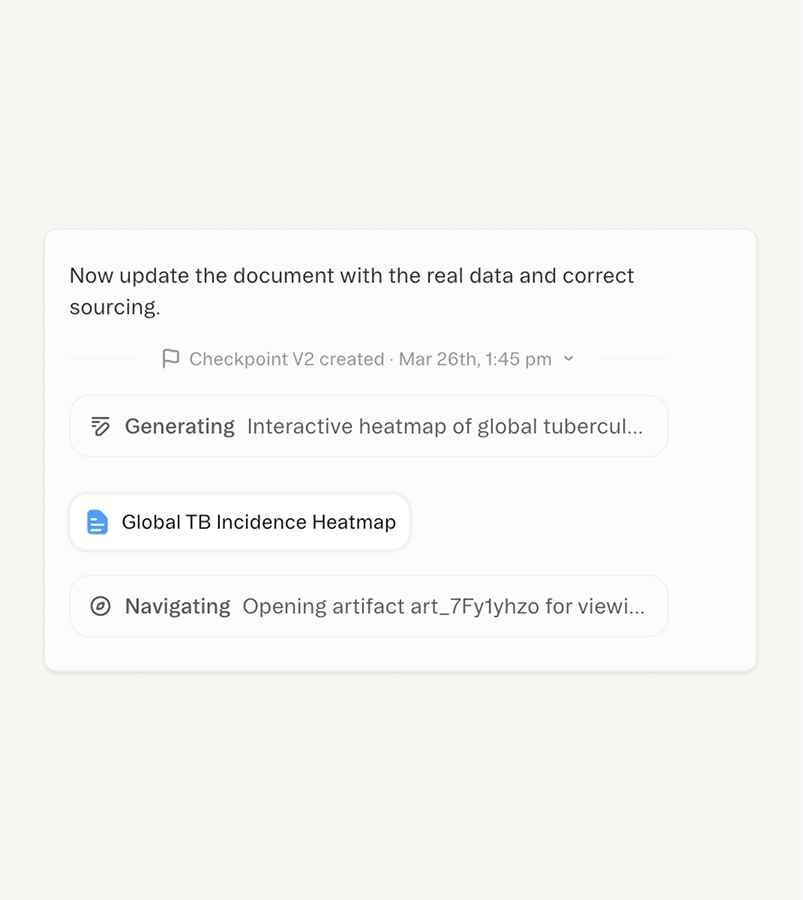Click the word "sourcing." in the message
The image size is (803, 900).
point(114,307)
